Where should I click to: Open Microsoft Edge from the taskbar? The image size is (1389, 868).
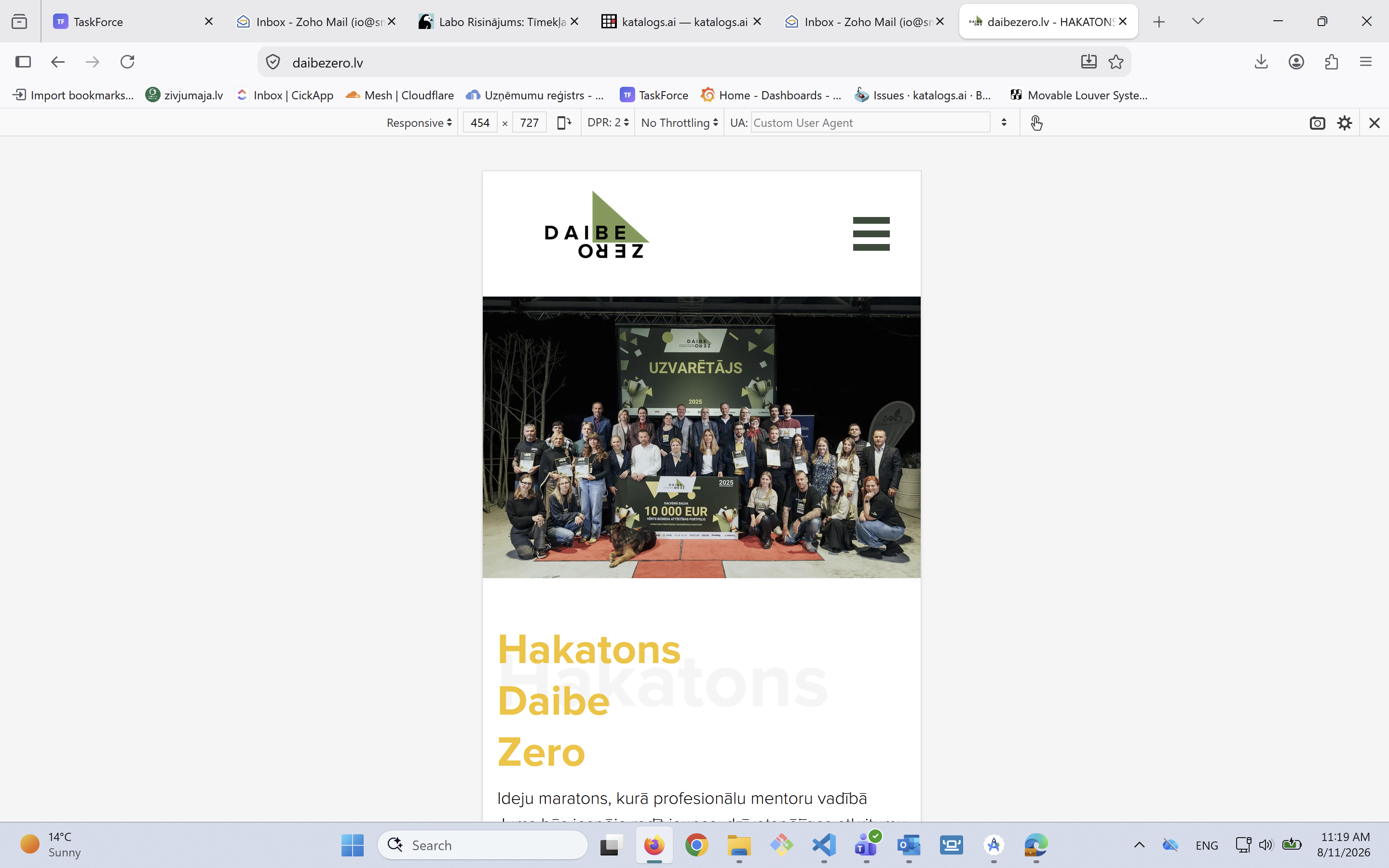(1036, 845)
